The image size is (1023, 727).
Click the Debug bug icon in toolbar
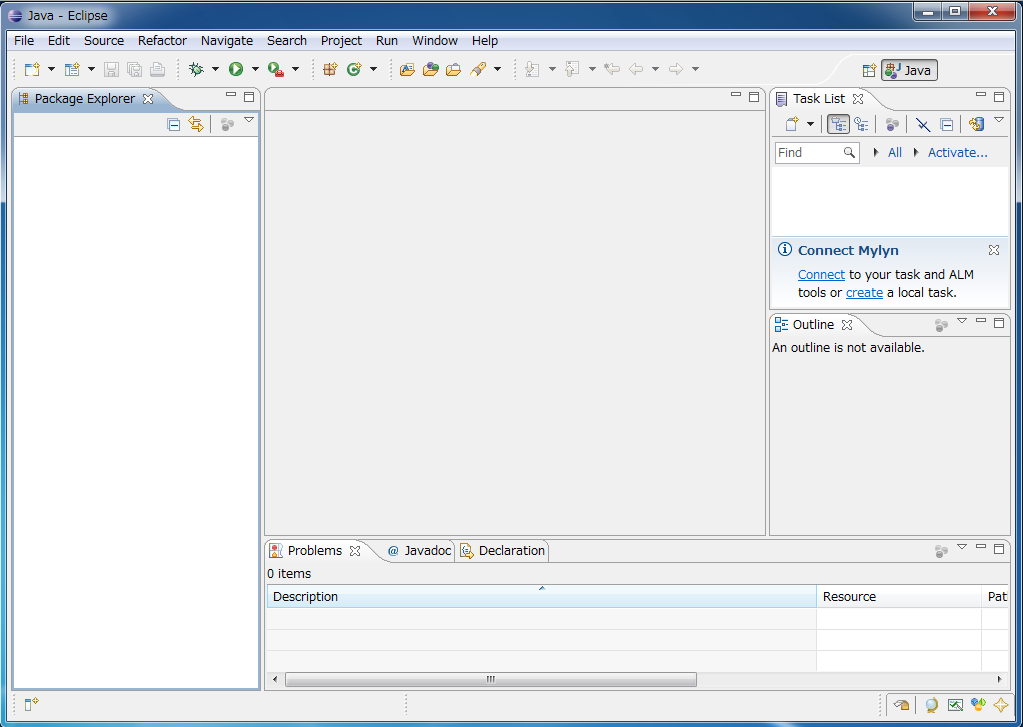point(196,69)
